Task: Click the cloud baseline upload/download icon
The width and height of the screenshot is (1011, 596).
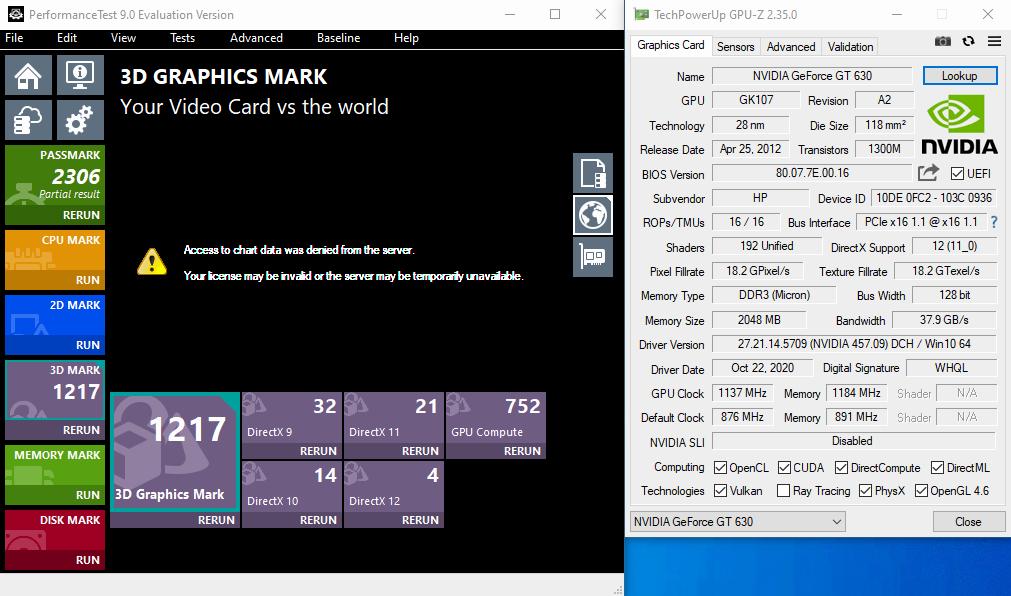Action: tap(28, 120)
